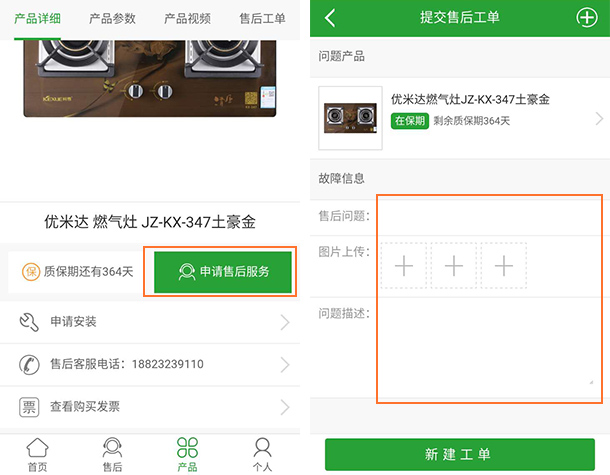The image size is (610, 475).
Task: Tap the 新建工单 button
Action: pyautogui.click(x=460, y=454)
